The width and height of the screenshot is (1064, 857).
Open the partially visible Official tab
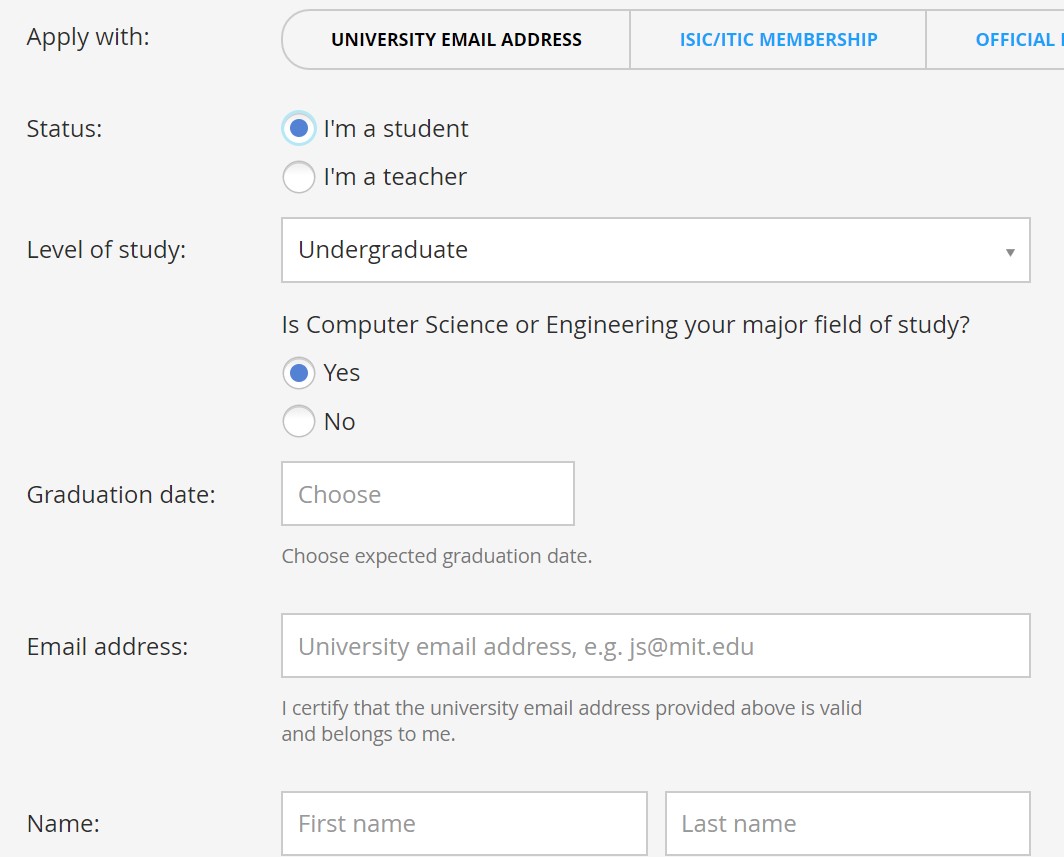pos(1012,40)
